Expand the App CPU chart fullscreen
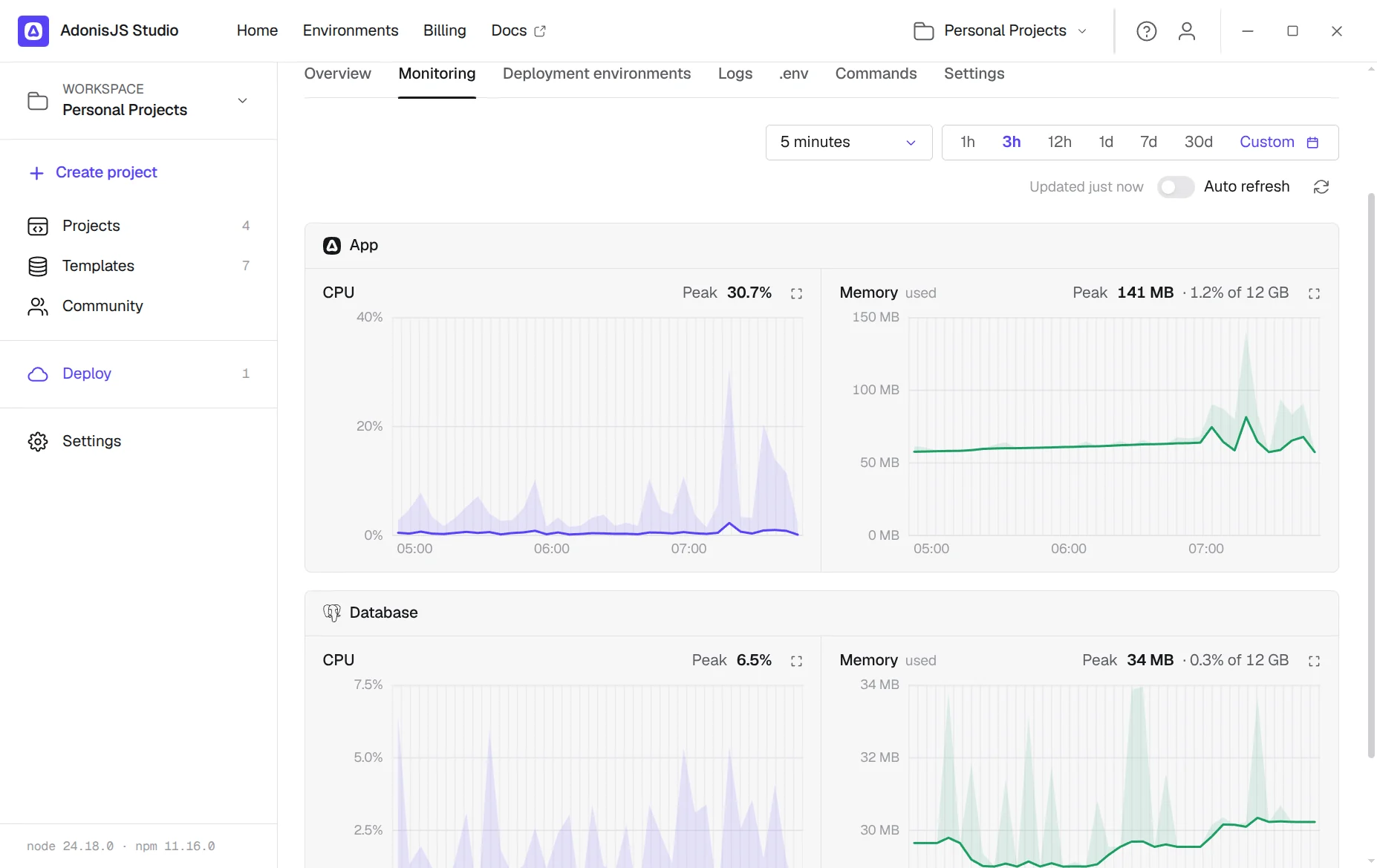Viewport: 1377px width, 868px height. point(796,294)
